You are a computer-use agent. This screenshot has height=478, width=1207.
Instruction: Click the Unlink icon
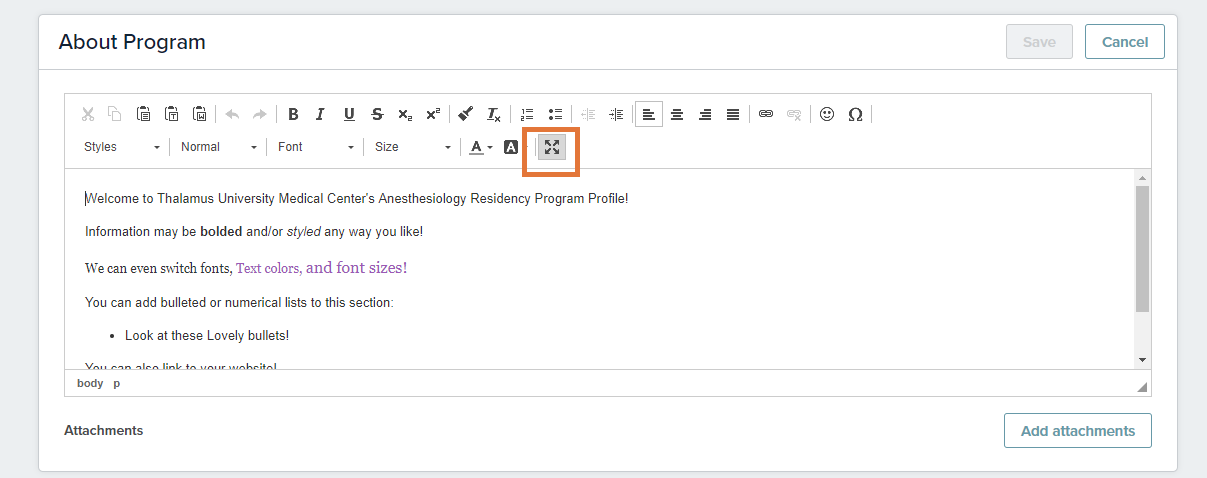pos(794,114)
